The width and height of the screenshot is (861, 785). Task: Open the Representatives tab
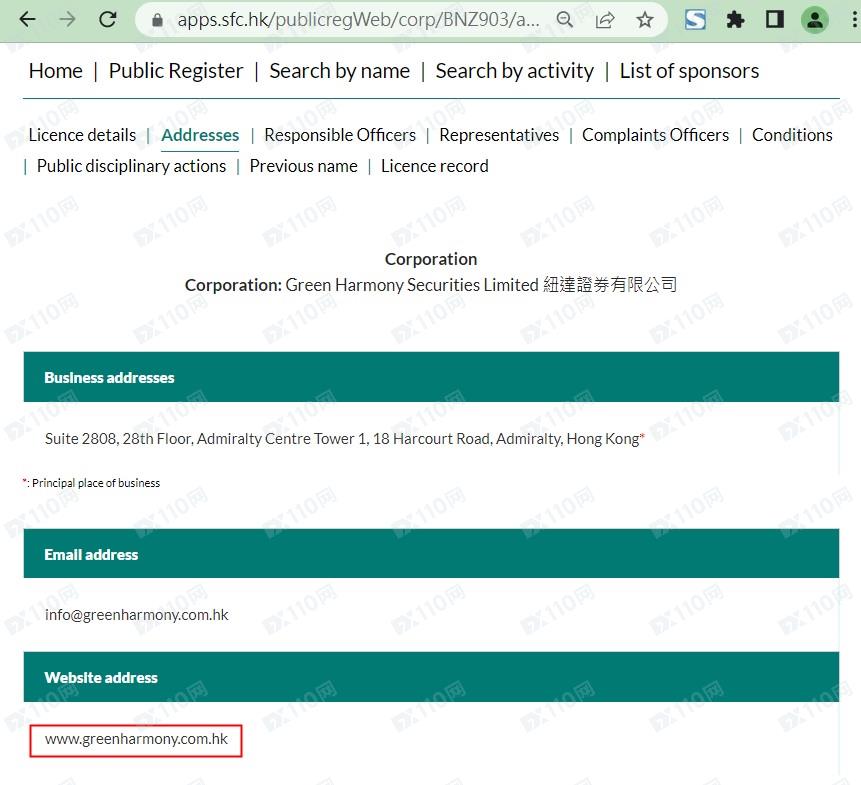click(499, 135)
